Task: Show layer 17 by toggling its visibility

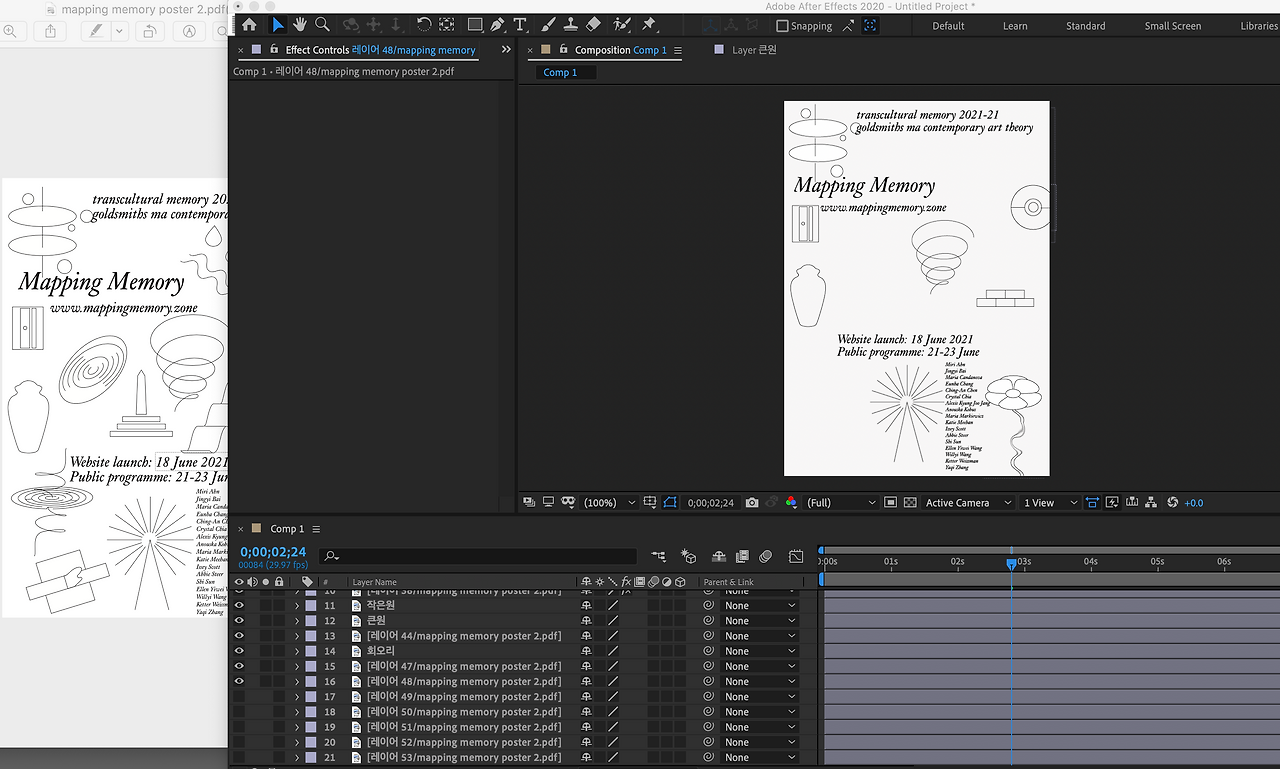Action: 239,697
